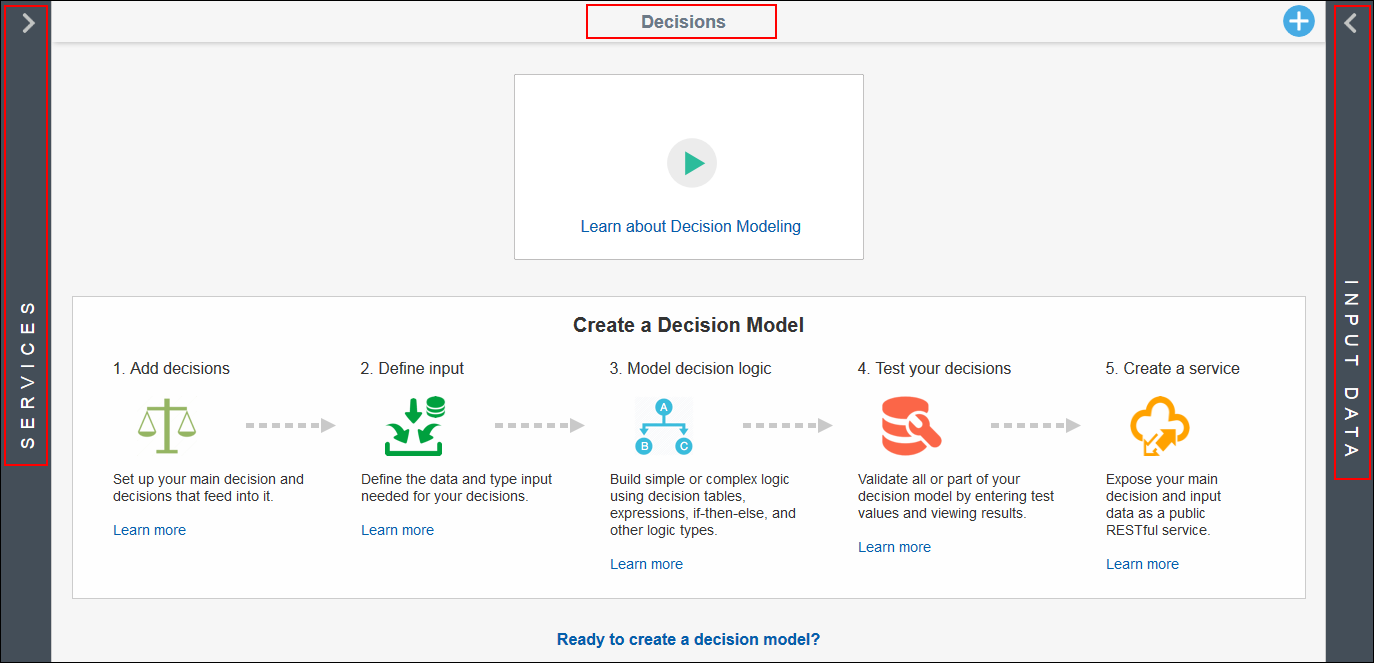Open the Decisions header tab

pyautogui.click(x=681, y=20)
